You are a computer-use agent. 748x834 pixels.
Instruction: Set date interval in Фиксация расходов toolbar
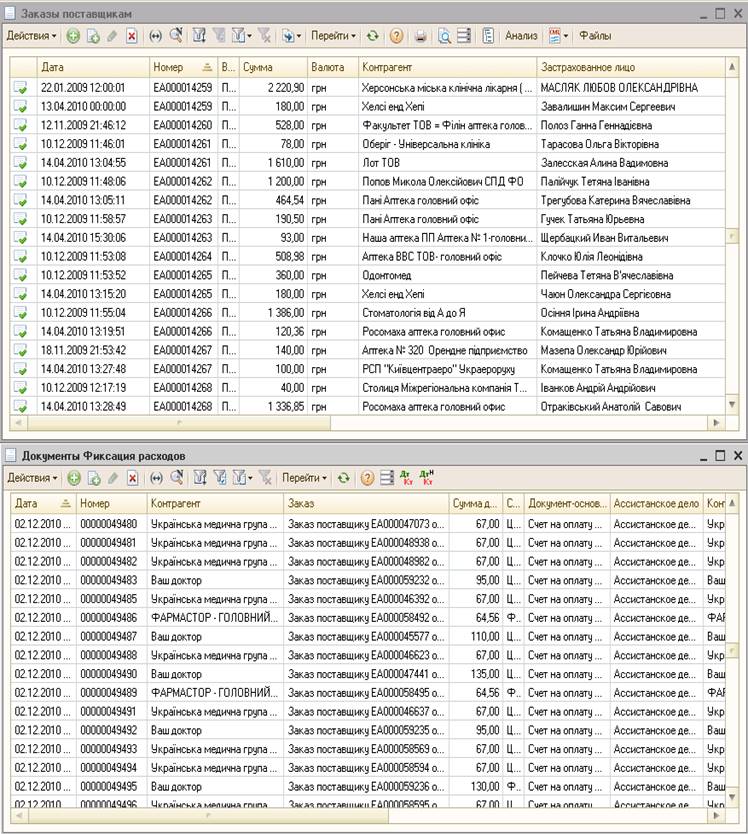point(156,478)
